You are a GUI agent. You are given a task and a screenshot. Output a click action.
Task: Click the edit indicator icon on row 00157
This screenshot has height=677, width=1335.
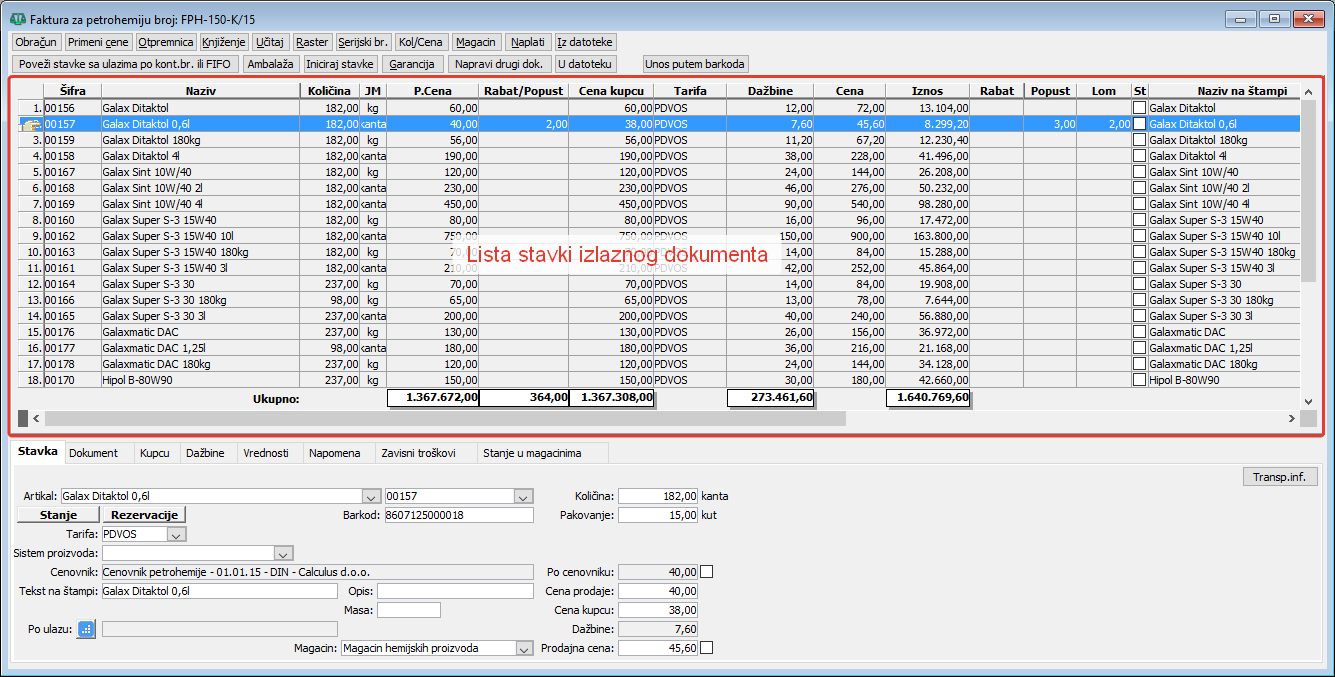(31, 124)
